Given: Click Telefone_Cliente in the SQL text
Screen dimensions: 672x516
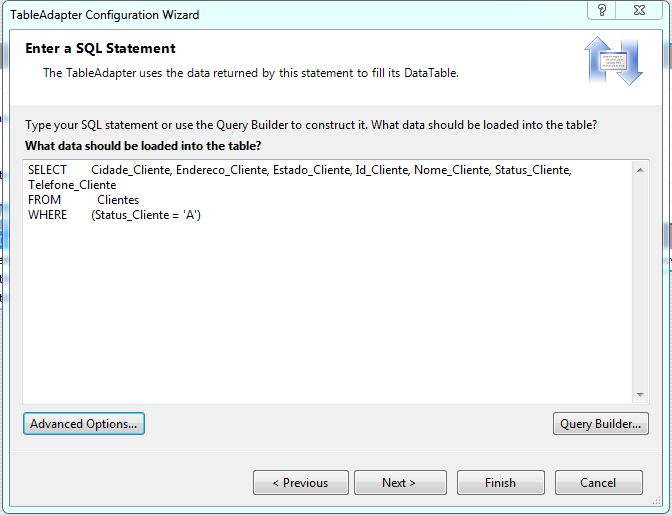Looking at the screenshot, I should tap(72, 185).
